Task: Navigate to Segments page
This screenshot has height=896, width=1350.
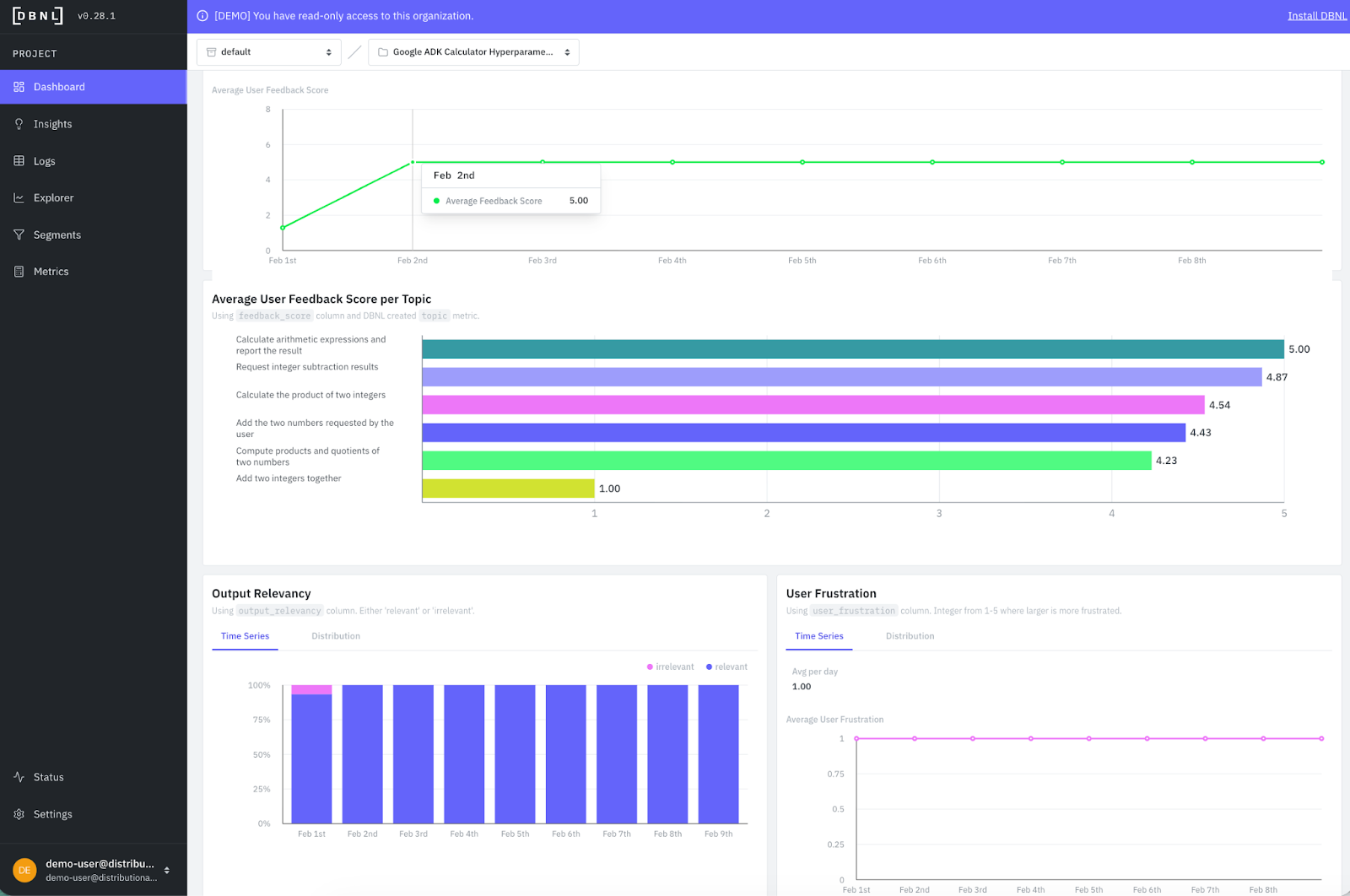Action: (x=93, y=235)
